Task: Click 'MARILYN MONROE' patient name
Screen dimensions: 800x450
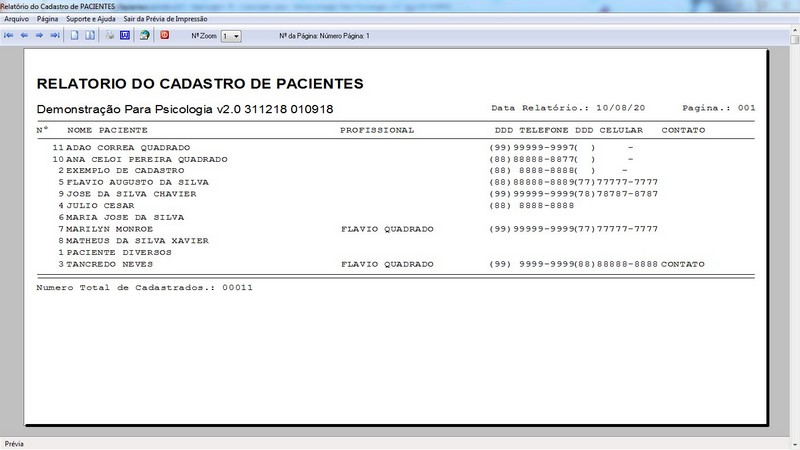Action: [x=110, y=229]
